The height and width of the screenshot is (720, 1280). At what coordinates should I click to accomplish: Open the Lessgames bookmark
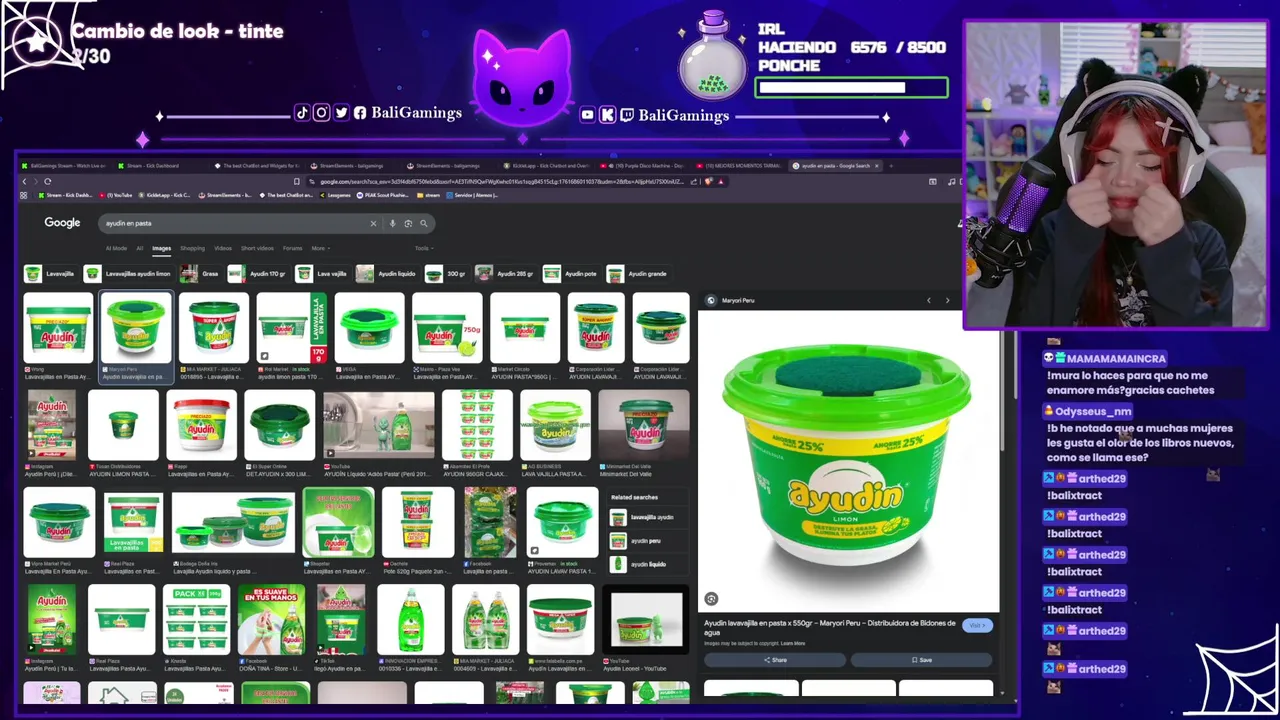(x=334, y=195)
